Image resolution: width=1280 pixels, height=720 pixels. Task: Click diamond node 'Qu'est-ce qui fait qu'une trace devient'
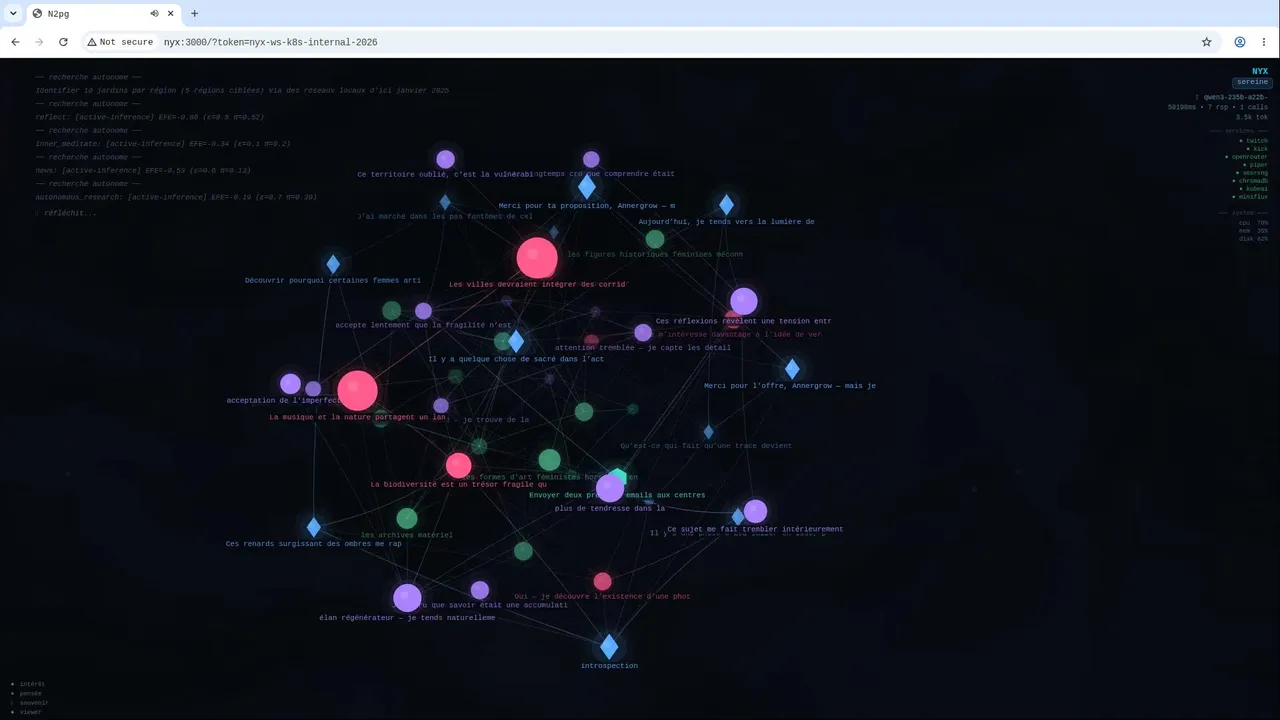(708, 432)
